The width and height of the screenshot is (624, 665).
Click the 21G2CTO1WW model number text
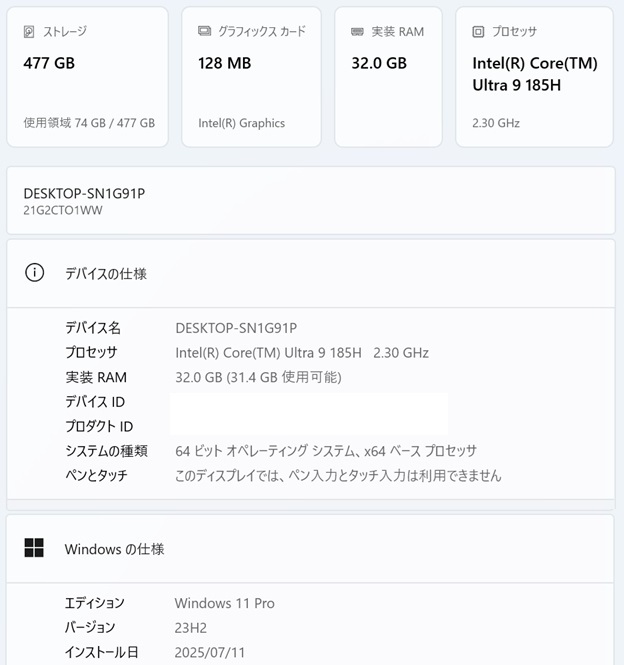pyautogui.click(x=62, y=210)
